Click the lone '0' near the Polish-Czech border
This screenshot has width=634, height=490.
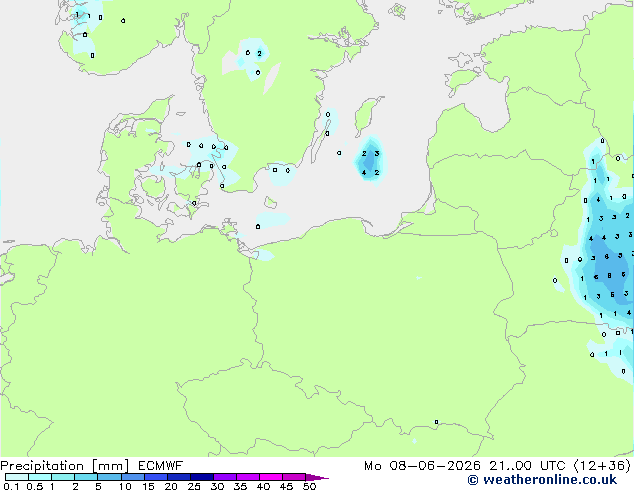pos(436,422)
